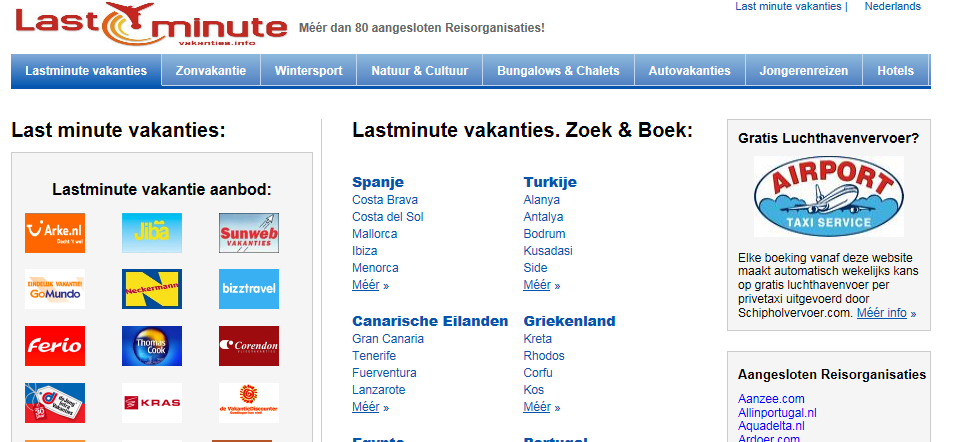Select the Natuur & Cultuur tab
This screenshot has height=442, width=970.
[x=419, y=71]
